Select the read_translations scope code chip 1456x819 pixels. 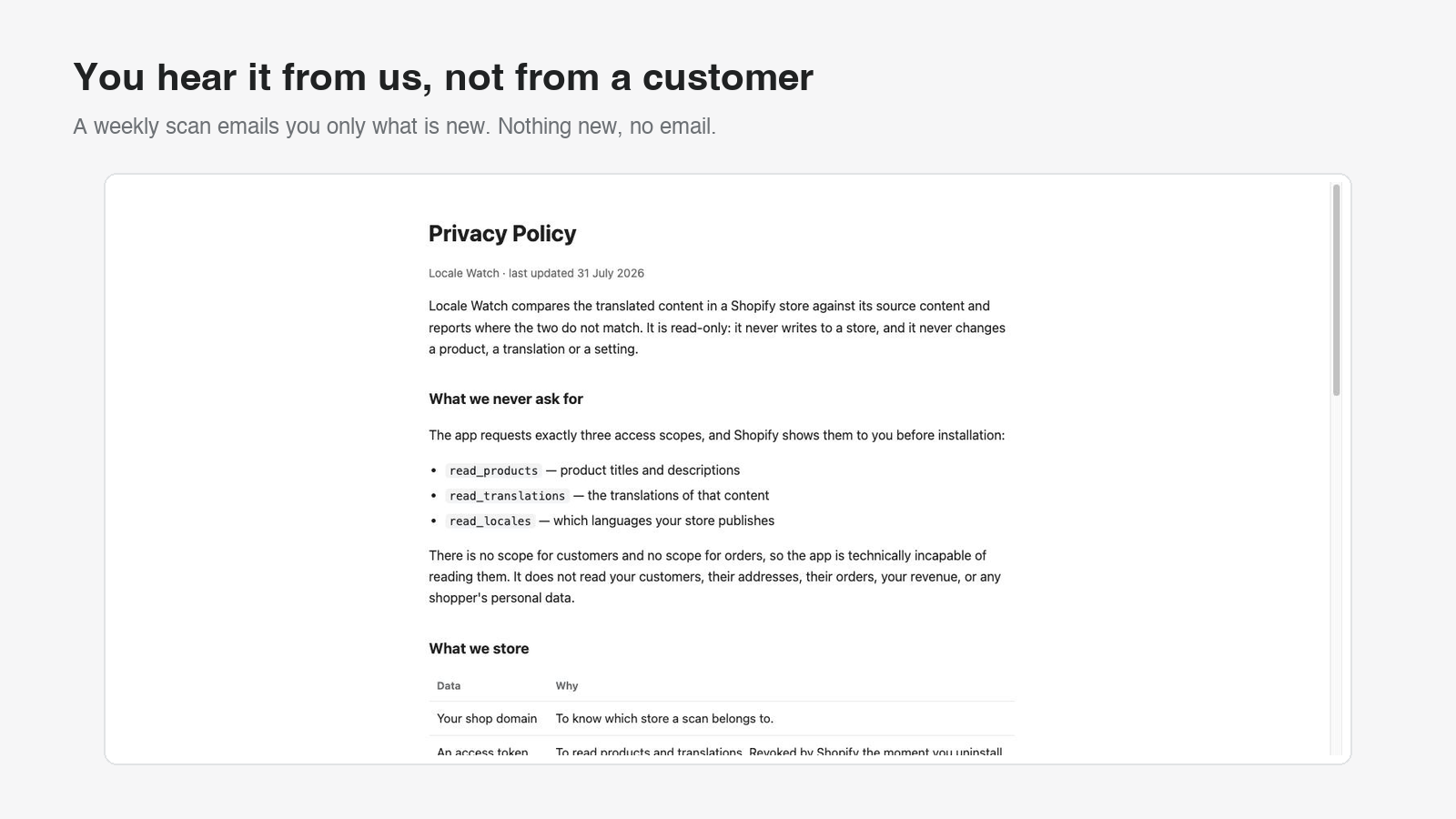pyautogui.click(x=507, y=496)
